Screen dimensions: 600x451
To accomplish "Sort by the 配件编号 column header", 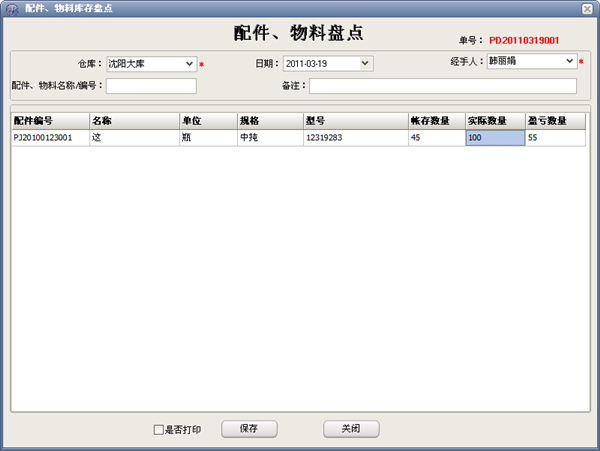I will pyautogui.click(x=49, y=121).
